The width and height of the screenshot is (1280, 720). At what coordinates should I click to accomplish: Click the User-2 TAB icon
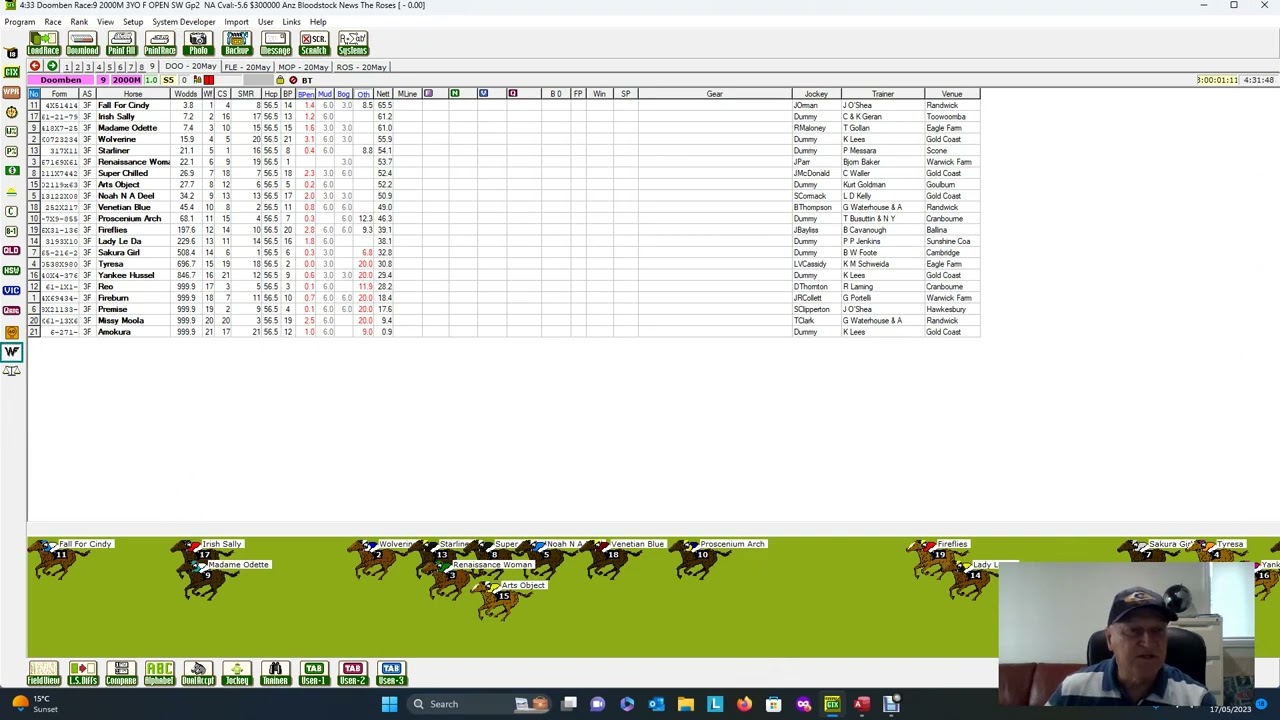click(x=352, y=673)
